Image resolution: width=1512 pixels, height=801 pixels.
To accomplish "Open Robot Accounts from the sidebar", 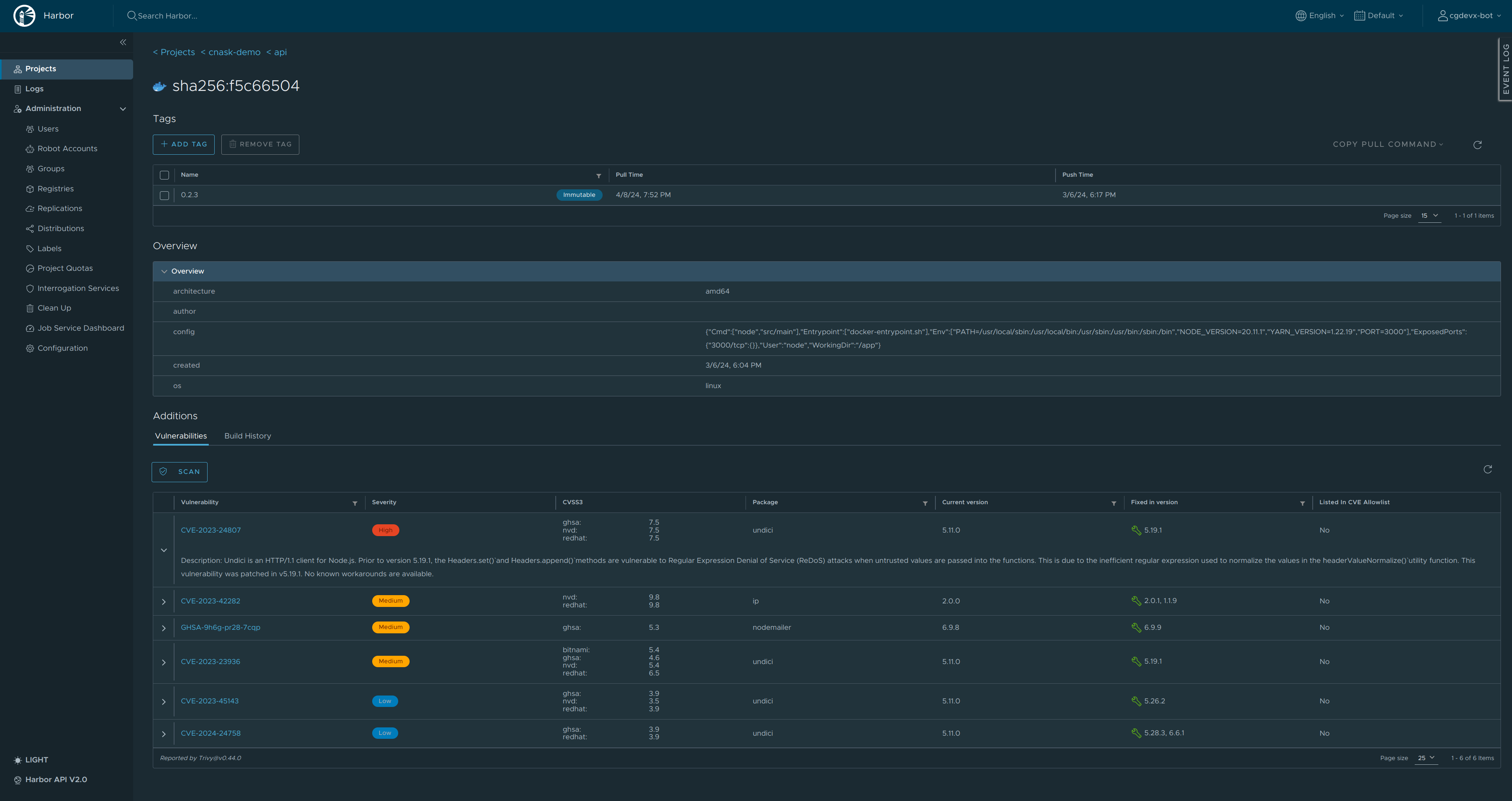I will click(67, 148).
